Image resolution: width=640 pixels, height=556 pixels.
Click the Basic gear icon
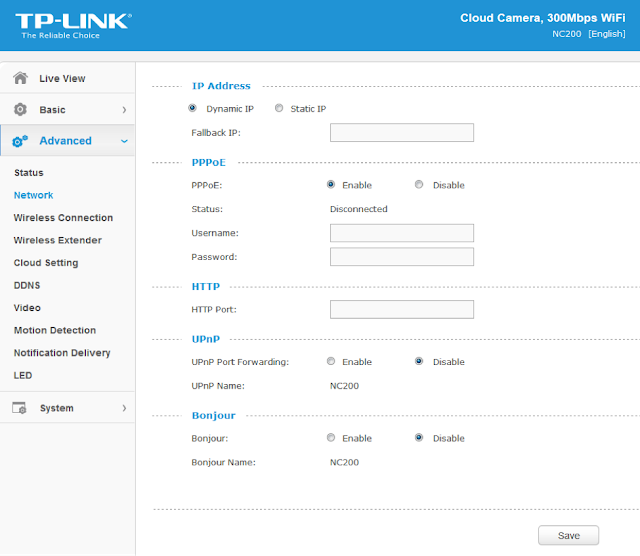[20, 110]
